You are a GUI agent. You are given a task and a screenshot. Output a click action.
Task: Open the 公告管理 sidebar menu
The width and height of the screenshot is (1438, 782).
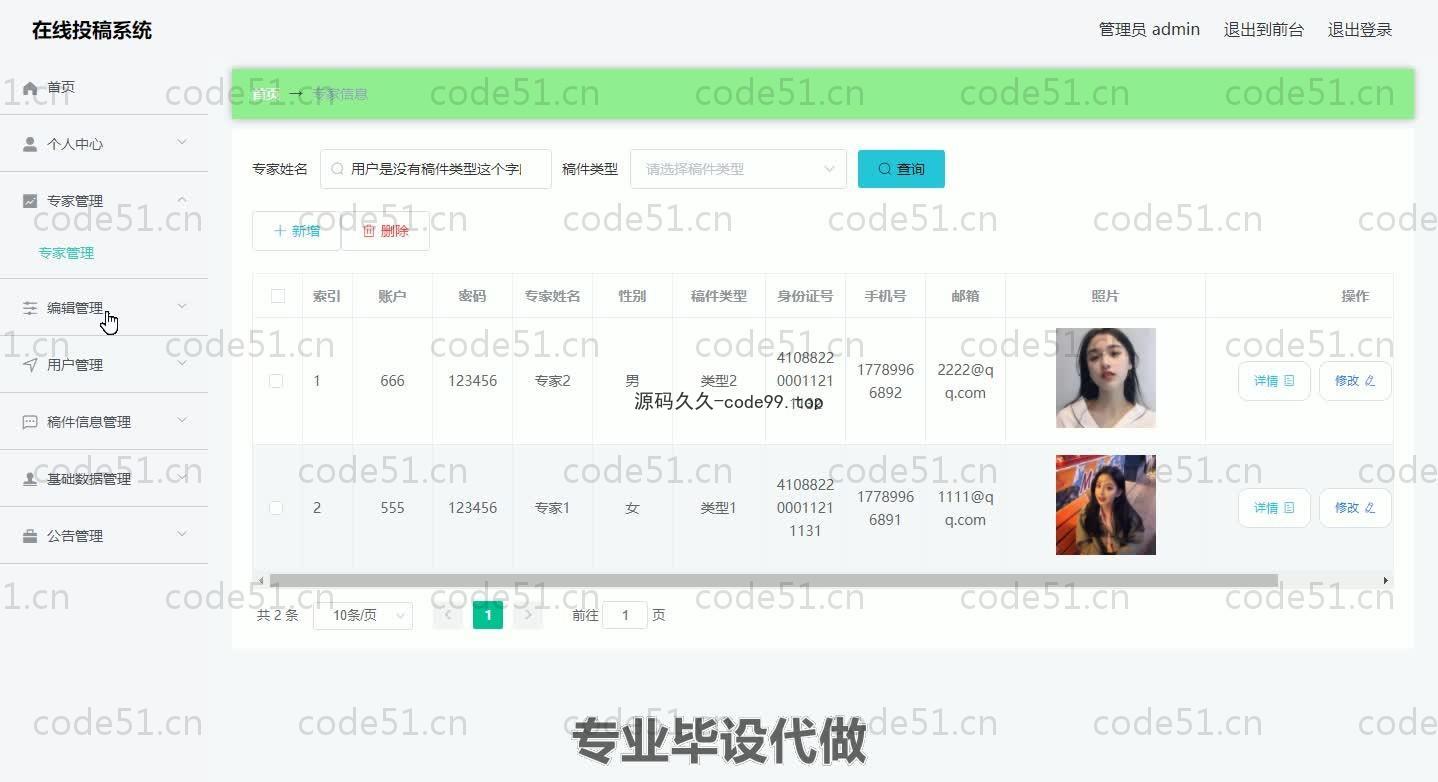pos(104,536)
